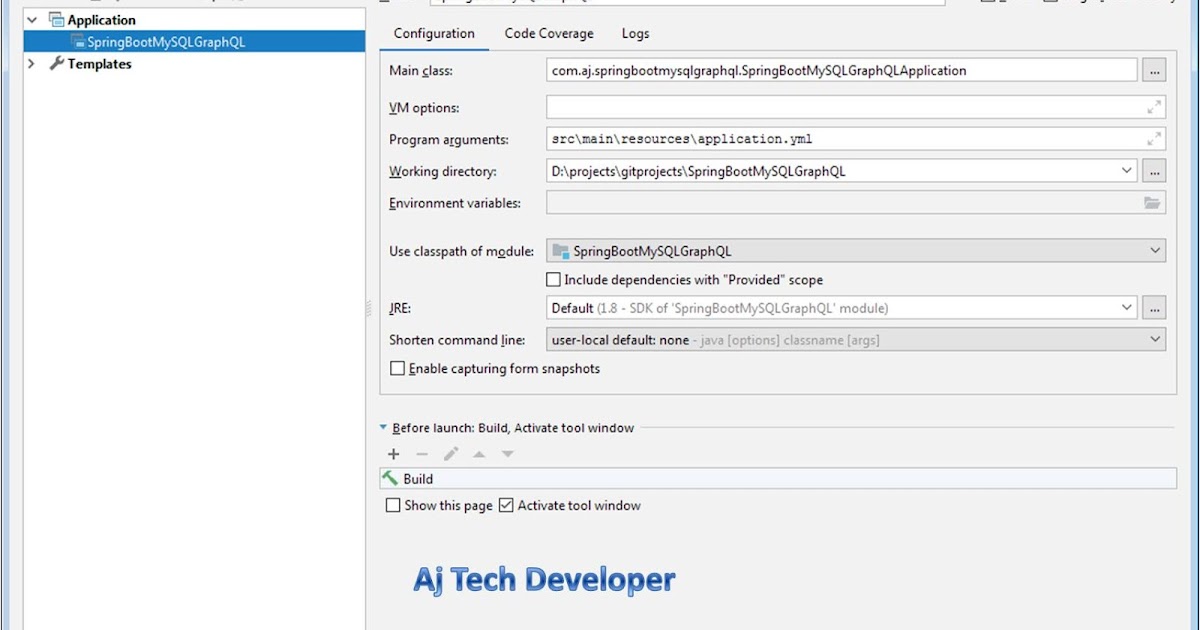Move before launch task down
1200x630 pixels.
coord(508,454)
